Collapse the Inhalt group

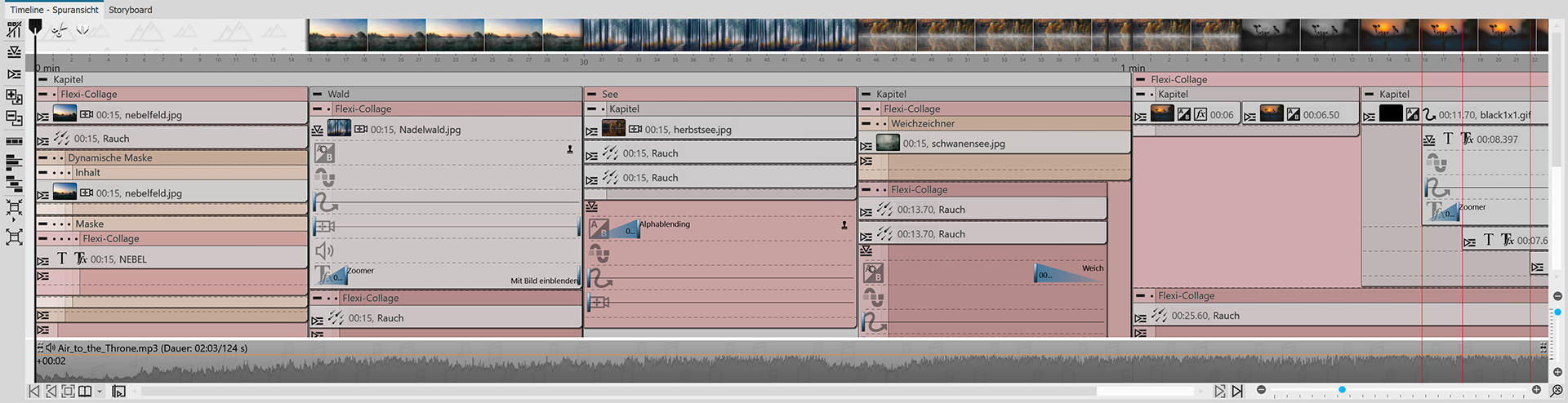click(x=42, y=173)
